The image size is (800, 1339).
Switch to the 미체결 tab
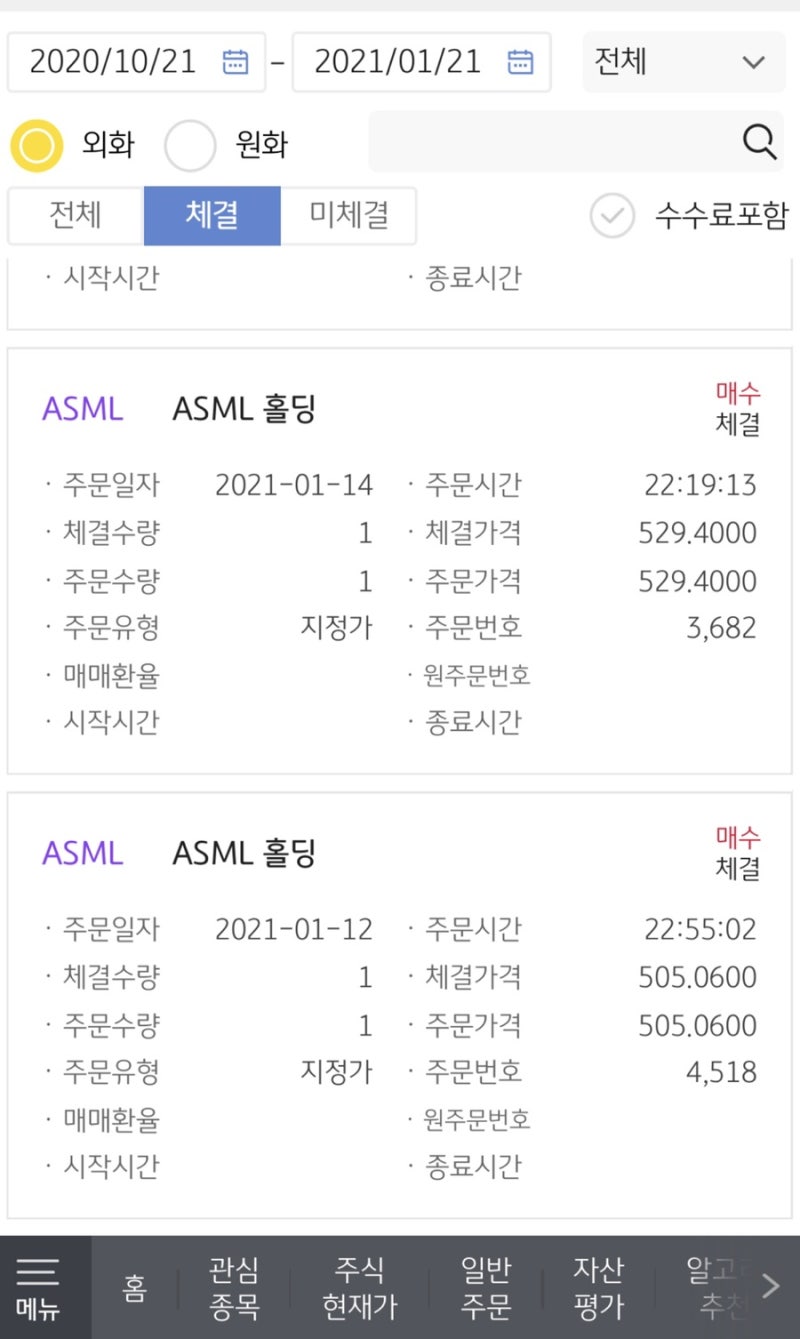tap(348, 215)
